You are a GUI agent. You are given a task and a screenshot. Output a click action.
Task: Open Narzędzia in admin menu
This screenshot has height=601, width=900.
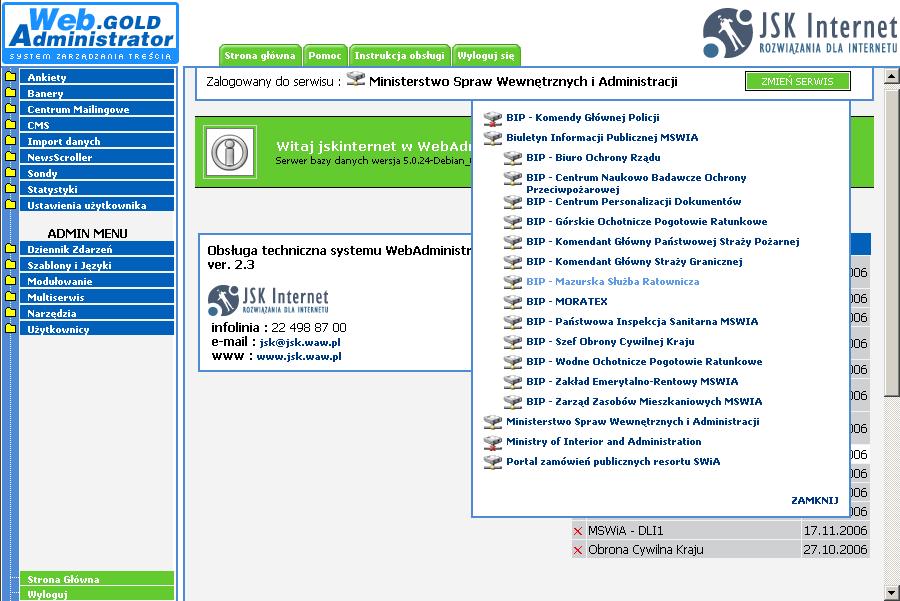[97, 313]
